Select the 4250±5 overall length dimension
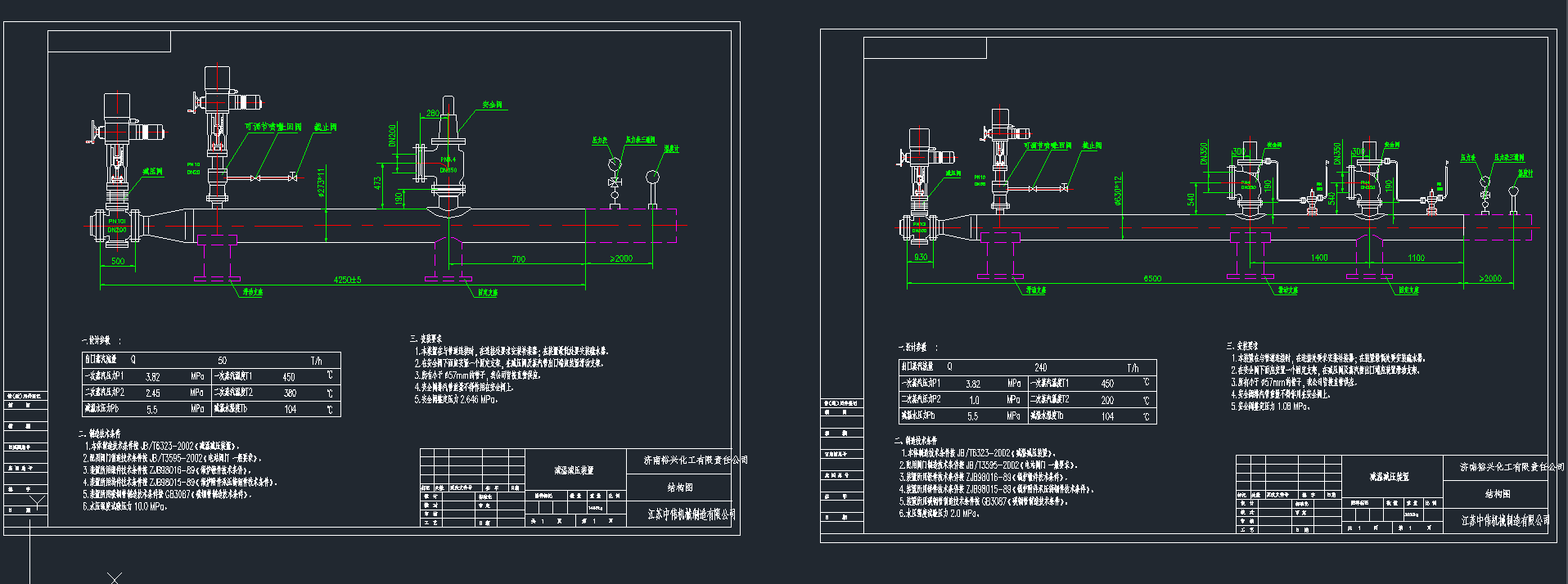Screen dimensions: 1568x584 coord(347,280)
